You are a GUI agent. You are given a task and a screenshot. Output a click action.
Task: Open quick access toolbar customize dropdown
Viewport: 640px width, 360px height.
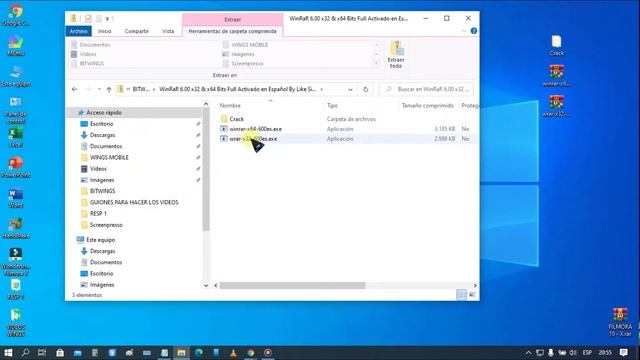pos(107,19)
